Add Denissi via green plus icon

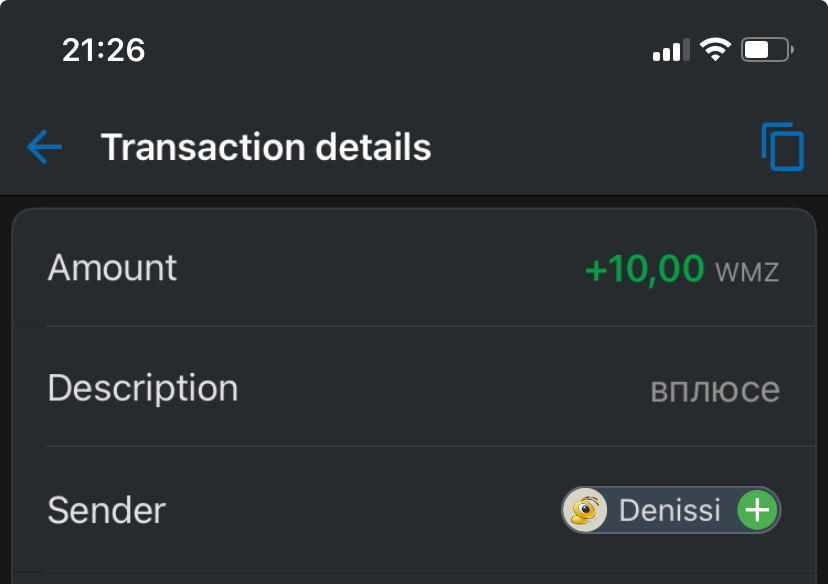click(x=757, y=510)
